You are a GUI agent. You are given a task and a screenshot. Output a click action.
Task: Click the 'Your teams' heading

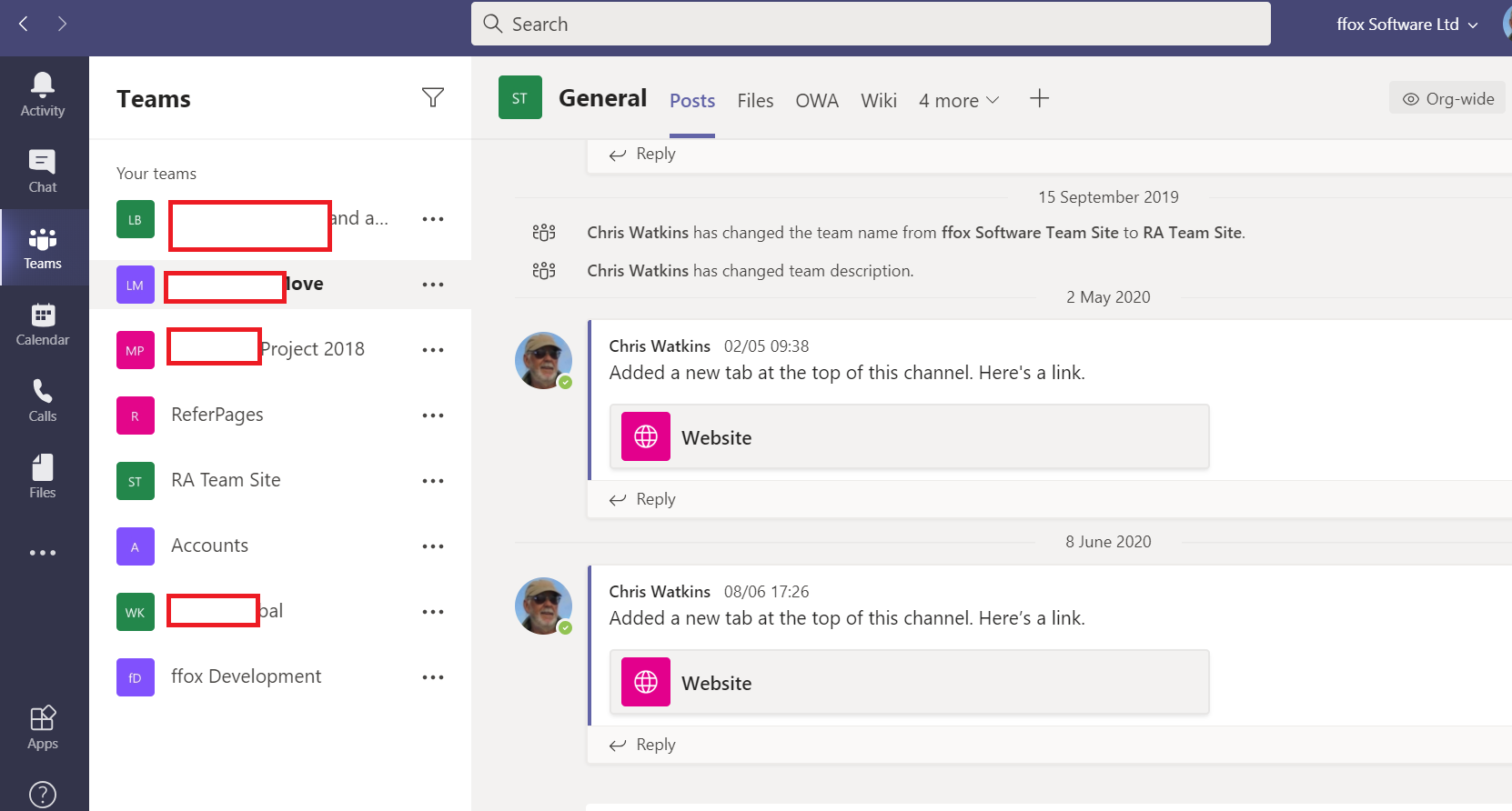click(x=156, y=174)
